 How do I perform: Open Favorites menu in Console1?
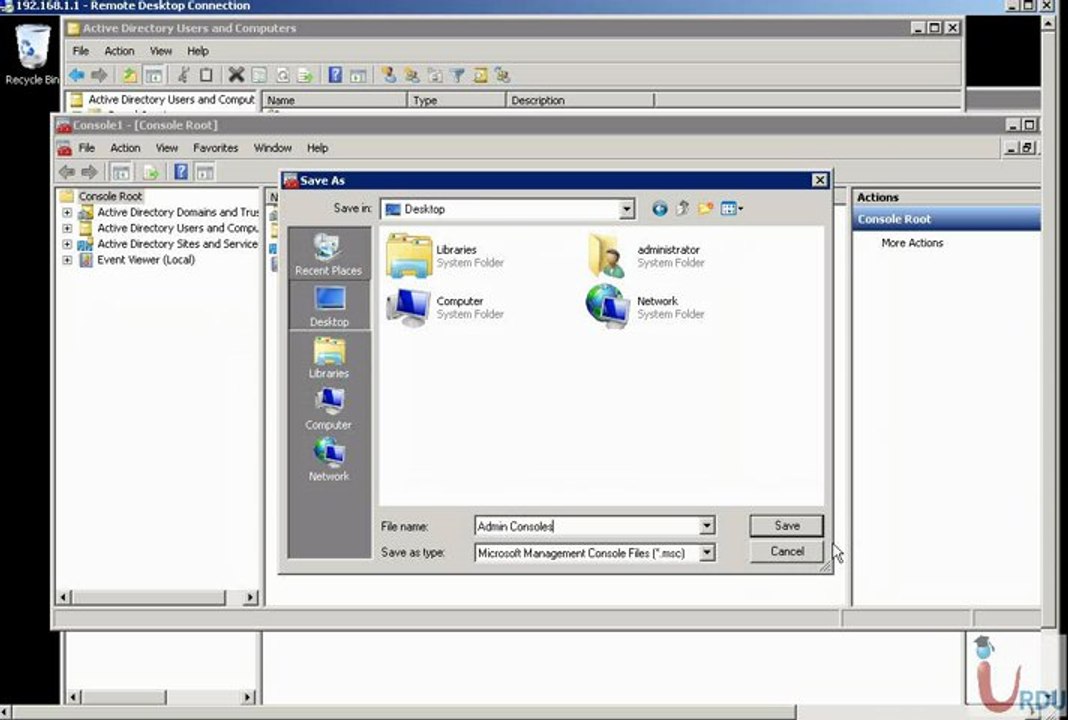[215, 148]
